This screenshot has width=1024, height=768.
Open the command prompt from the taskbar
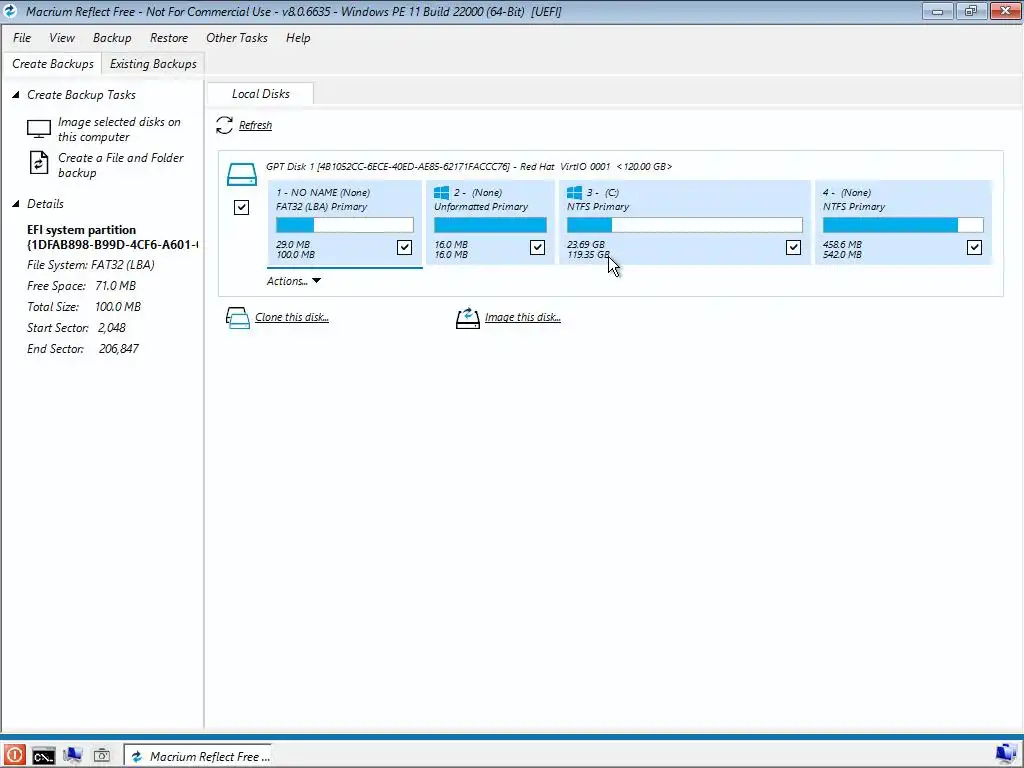pyautogui.click(x=43, y=756)
